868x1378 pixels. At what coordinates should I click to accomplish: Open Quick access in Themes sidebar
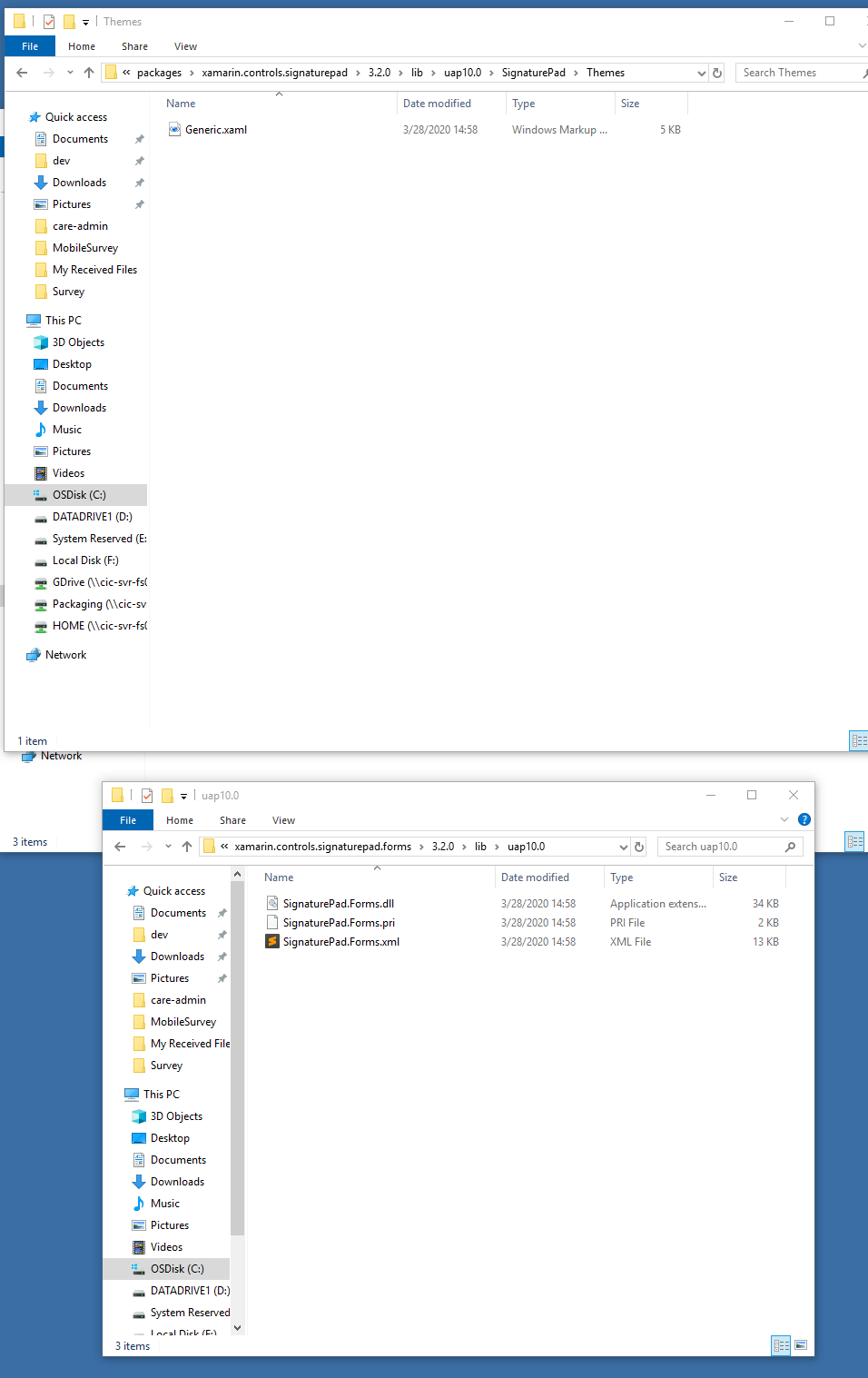coord(76,117)
